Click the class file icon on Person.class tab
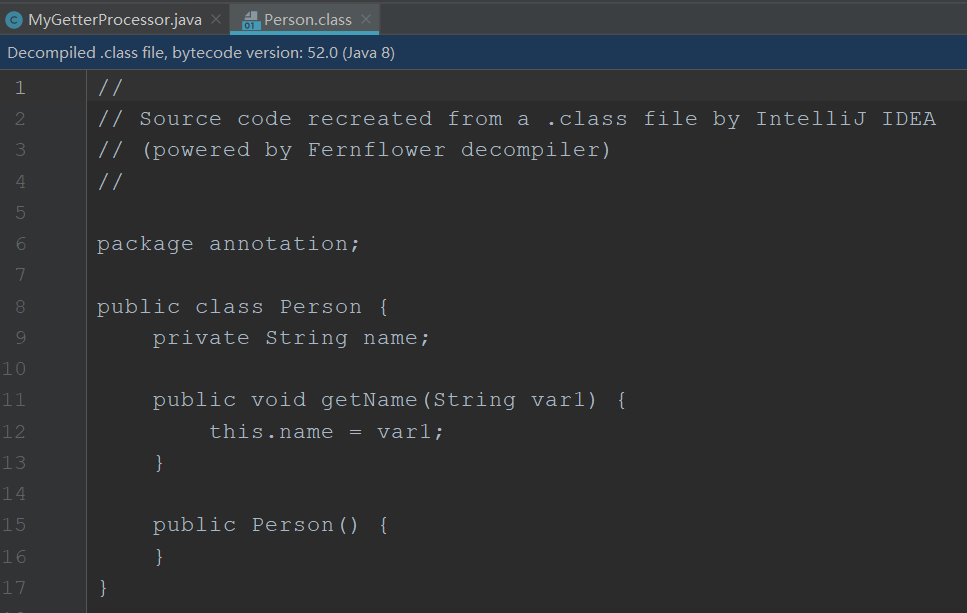This screenshot has height=613, width=967. click(250, 20)
